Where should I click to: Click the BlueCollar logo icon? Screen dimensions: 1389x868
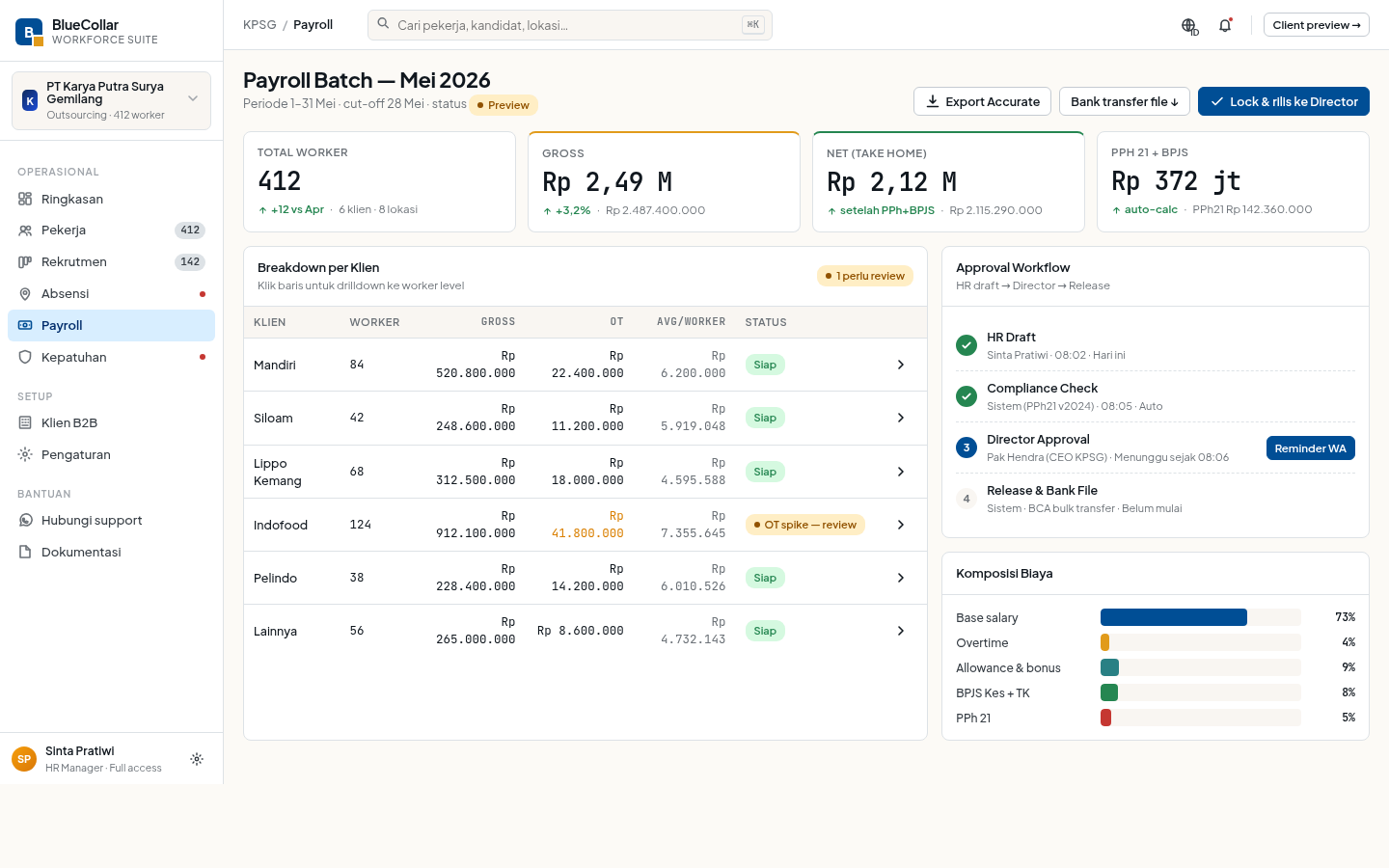[x=29, y=32]
